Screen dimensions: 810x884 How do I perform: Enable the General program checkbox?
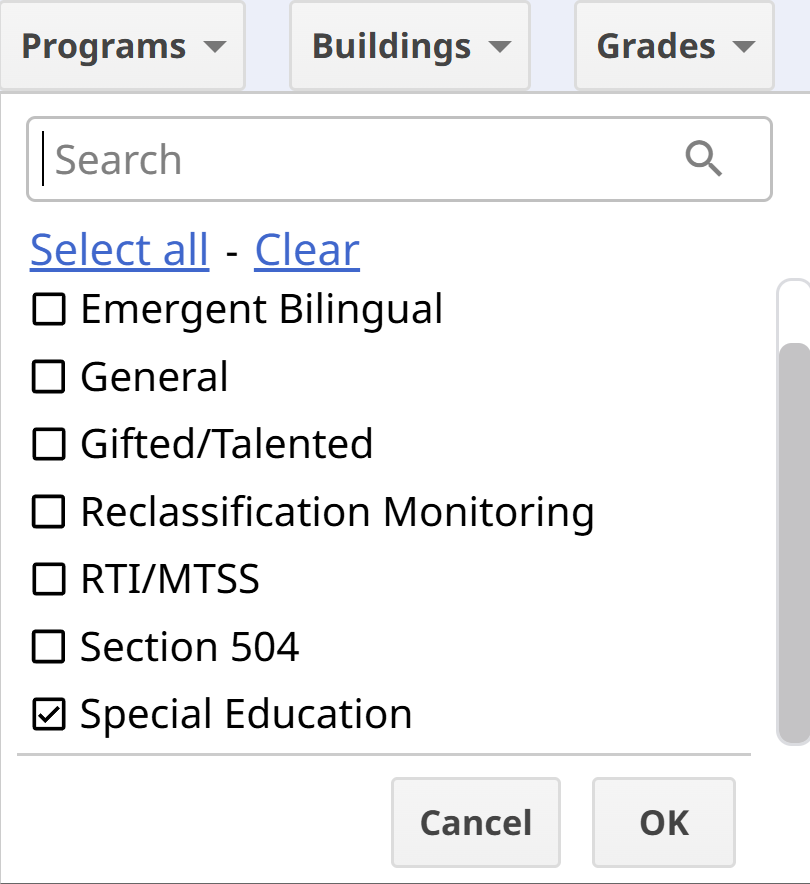click(48, 377)
